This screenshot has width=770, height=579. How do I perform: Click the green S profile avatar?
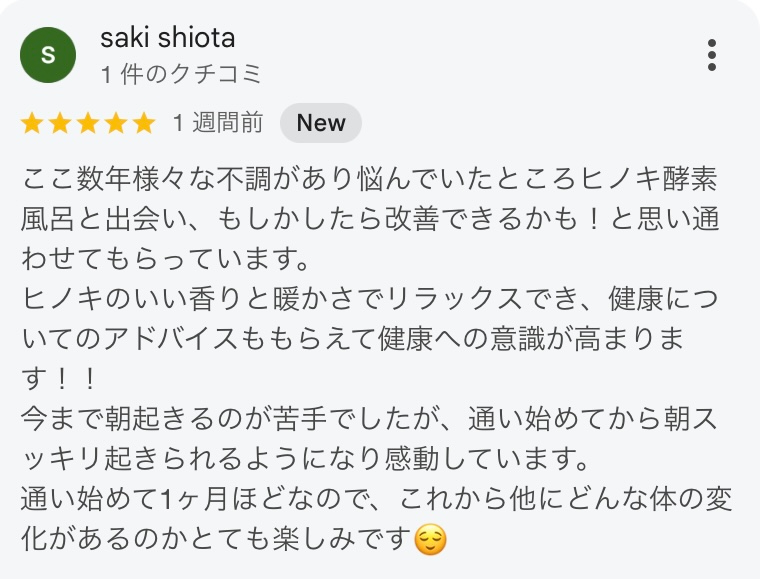click(48, 55)
